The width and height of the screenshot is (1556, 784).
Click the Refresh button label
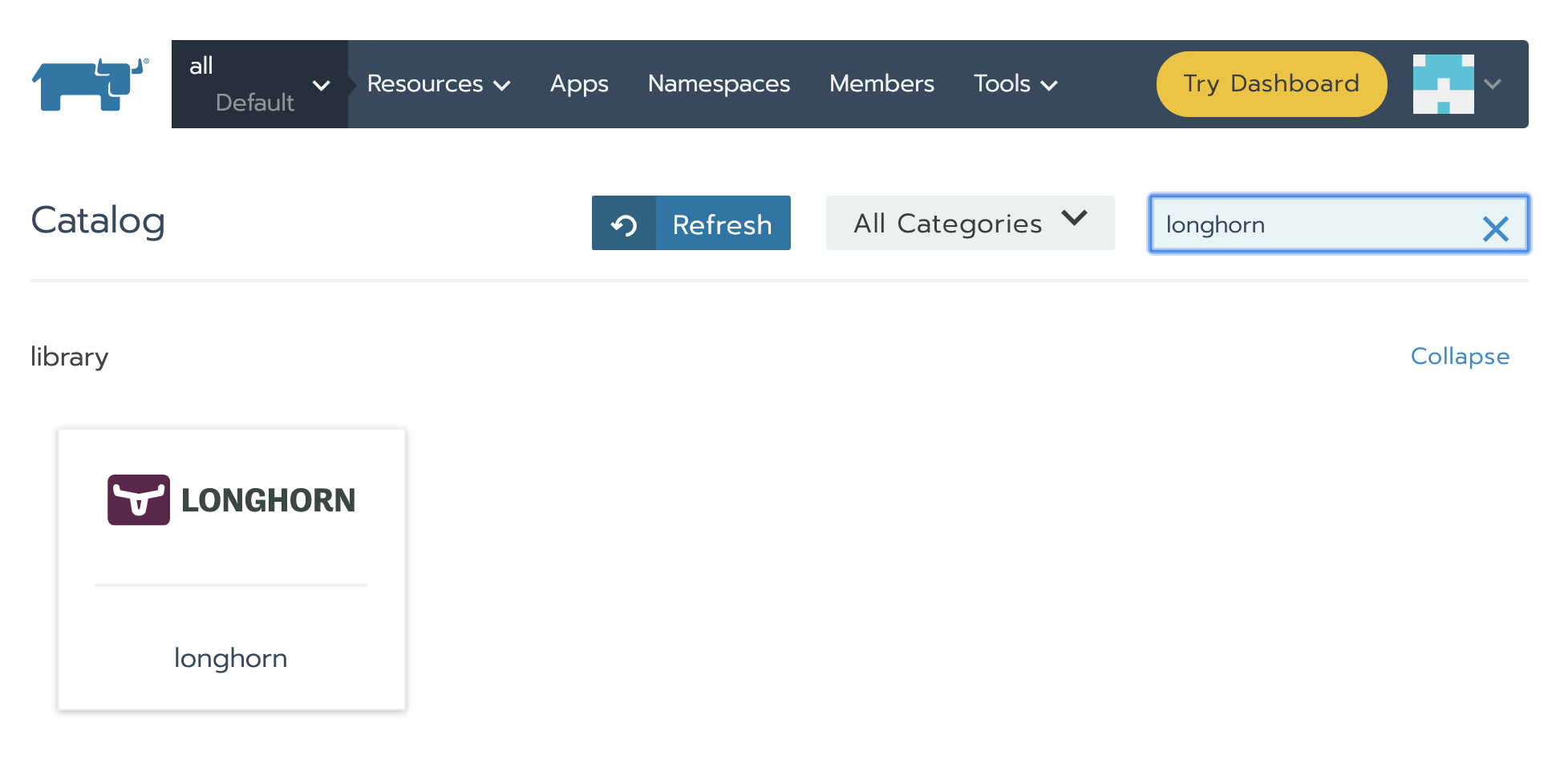tap(722, 224)
